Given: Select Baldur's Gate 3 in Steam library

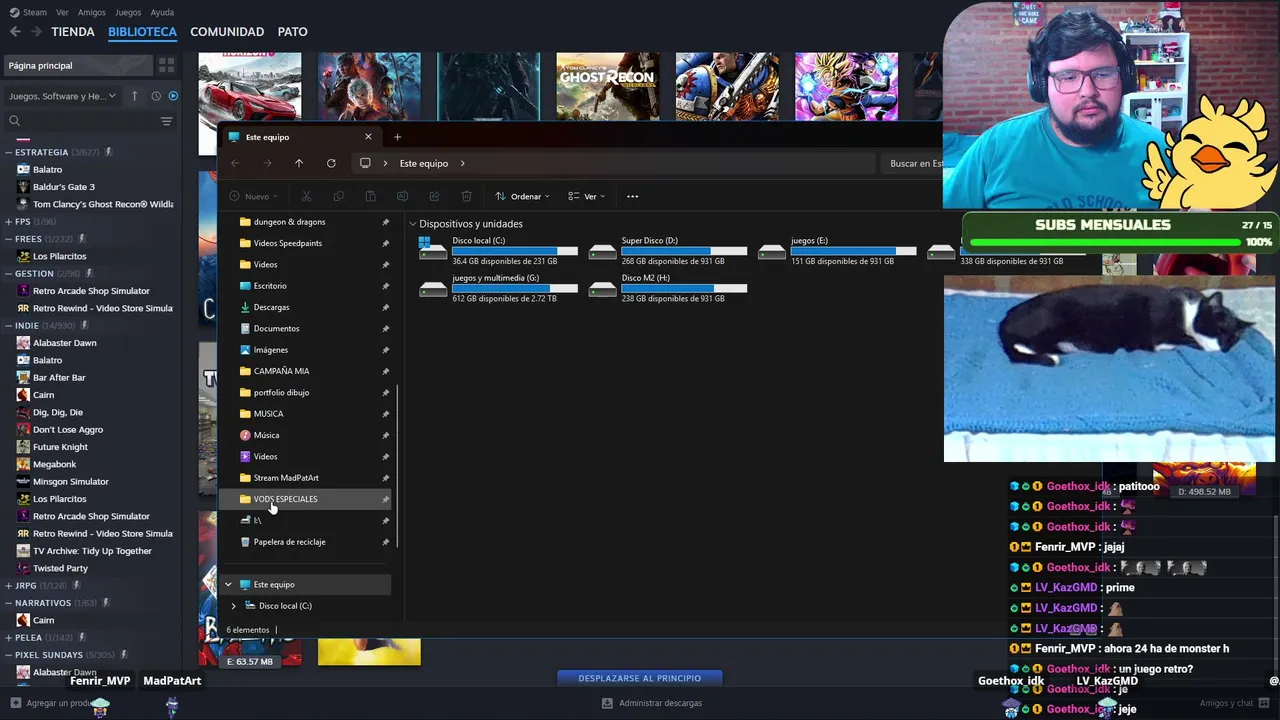Looking at the screenshot, I should click(x=64, y=187).
